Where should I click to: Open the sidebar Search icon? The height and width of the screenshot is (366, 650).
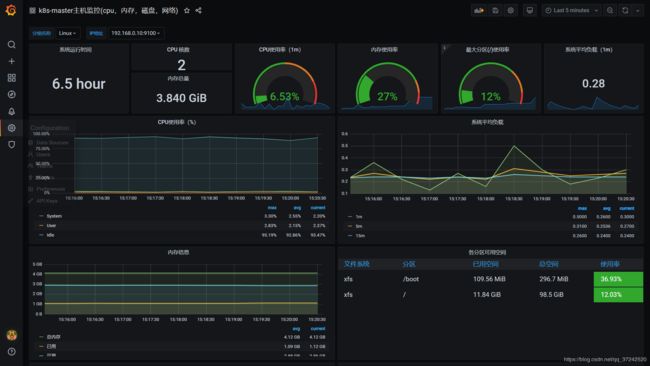click(x=12, y=44)
